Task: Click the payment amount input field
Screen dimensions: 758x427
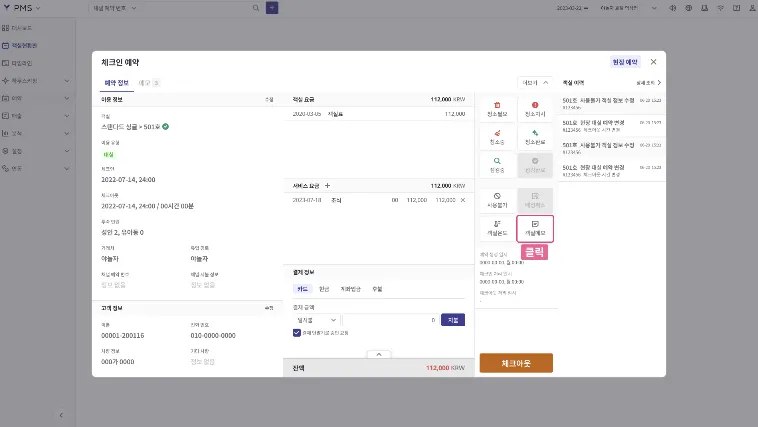Action: 391,320
